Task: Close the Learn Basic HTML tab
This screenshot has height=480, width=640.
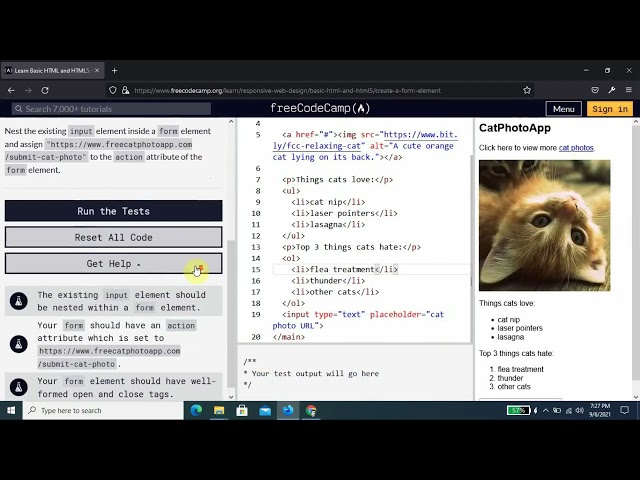Action: pyautogui.click(x=97, y=71)
